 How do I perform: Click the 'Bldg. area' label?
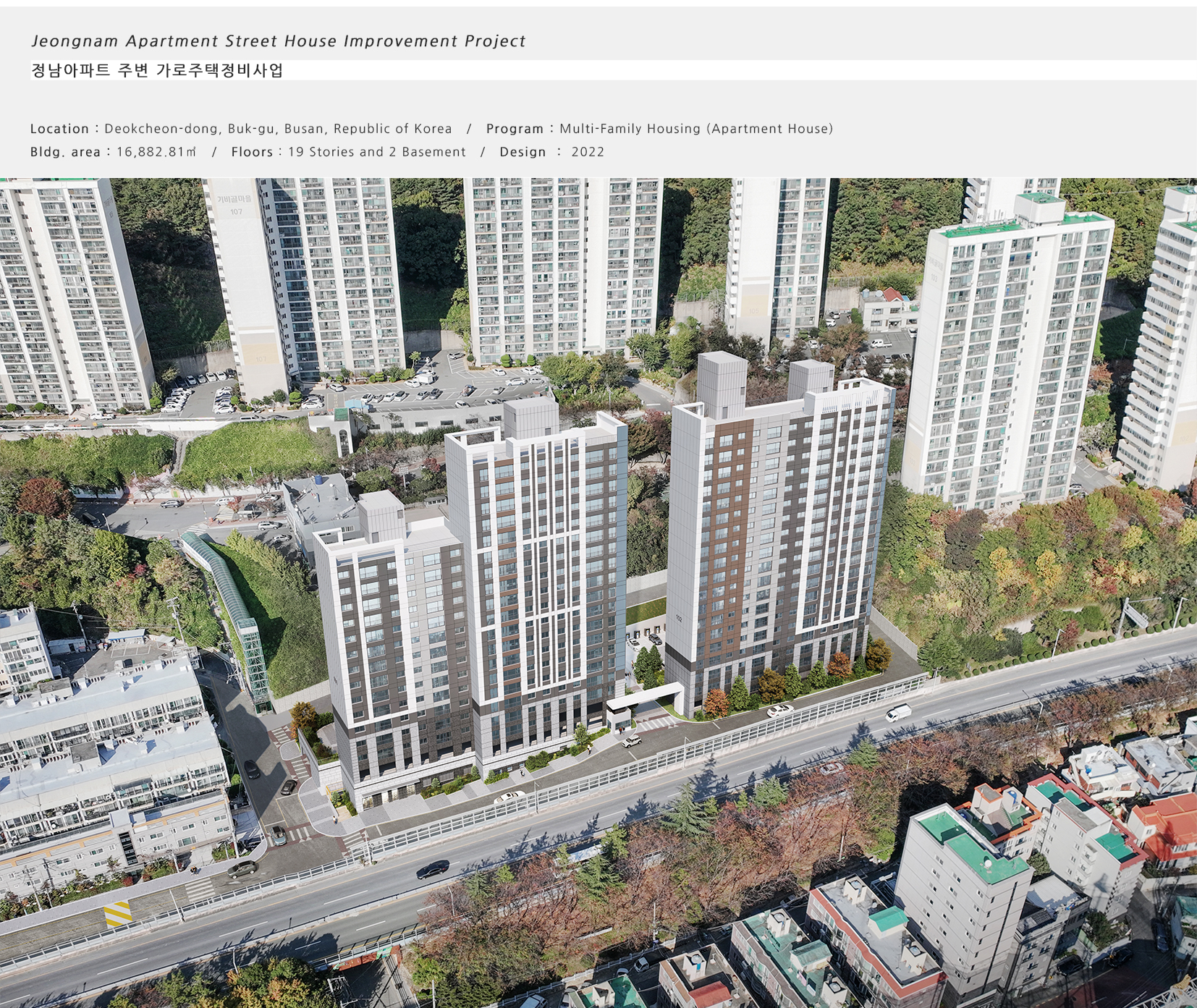pyautogui.click(x=65, y=152)
